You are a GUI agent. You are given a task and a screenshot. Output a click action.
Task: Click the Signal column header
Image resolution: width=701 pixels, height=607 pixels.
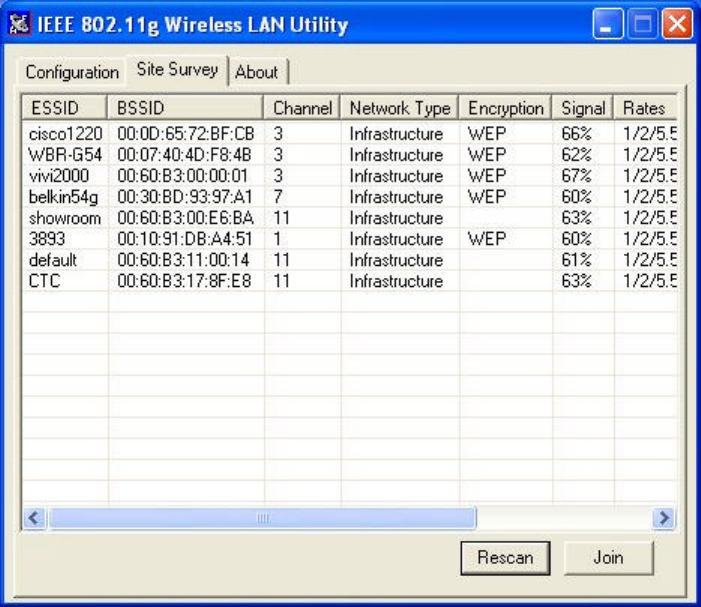click(583, 108)
